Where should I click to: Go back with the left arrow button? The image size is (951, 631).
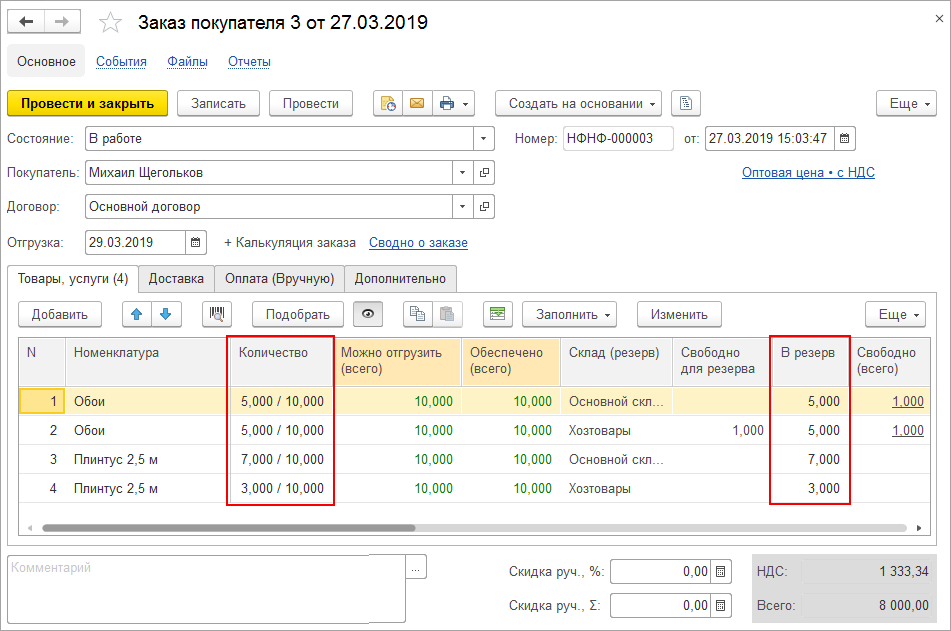tap(25, 22)
